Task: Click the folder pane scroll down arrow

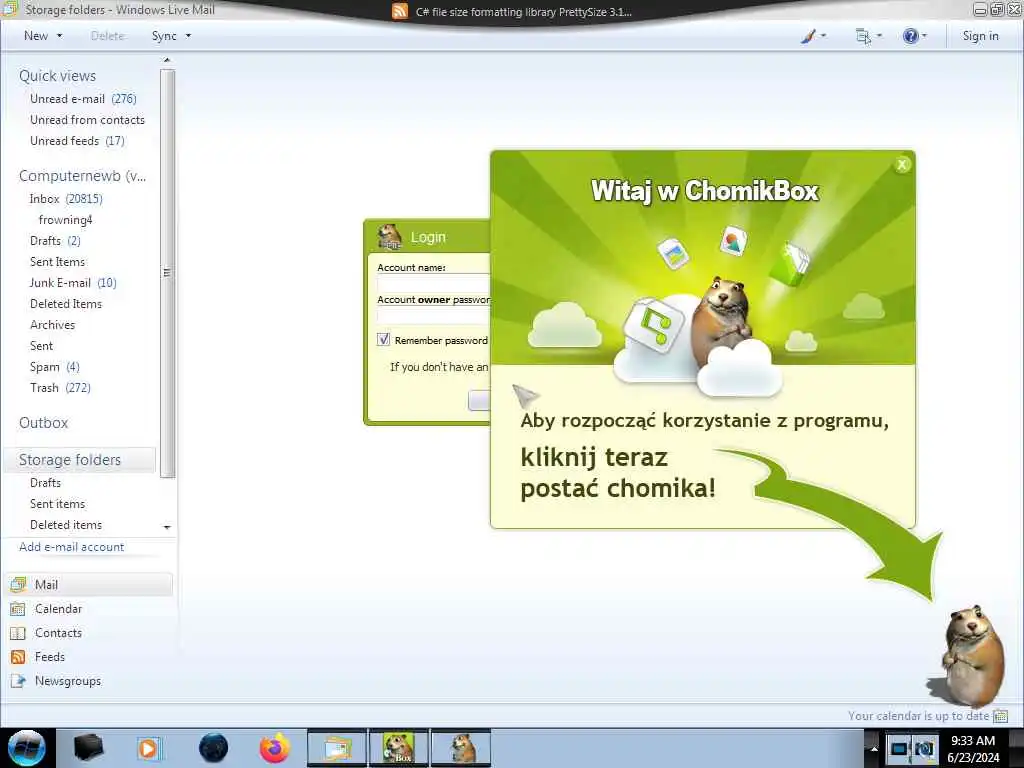Action: point(167,527)
